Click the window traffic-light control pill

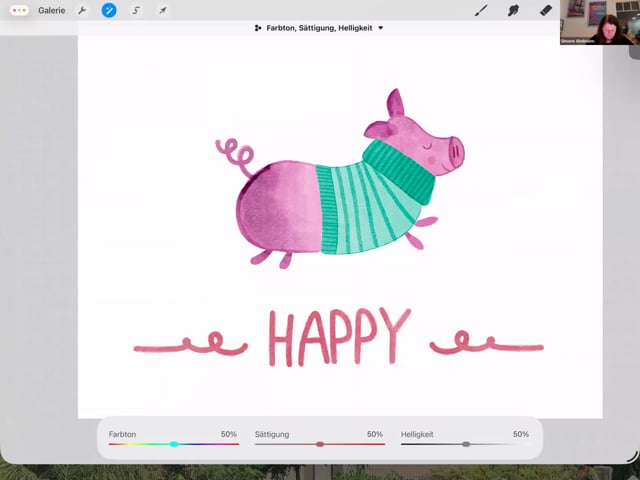coord(19,11)
